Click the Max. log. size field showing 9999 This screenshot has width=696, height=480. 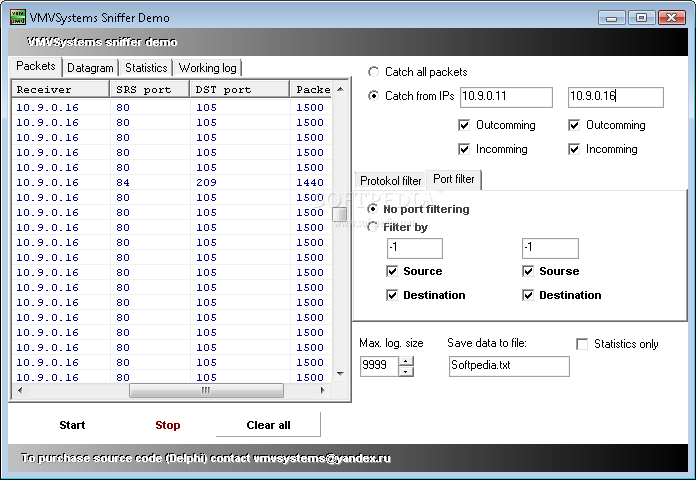(379, 366)
